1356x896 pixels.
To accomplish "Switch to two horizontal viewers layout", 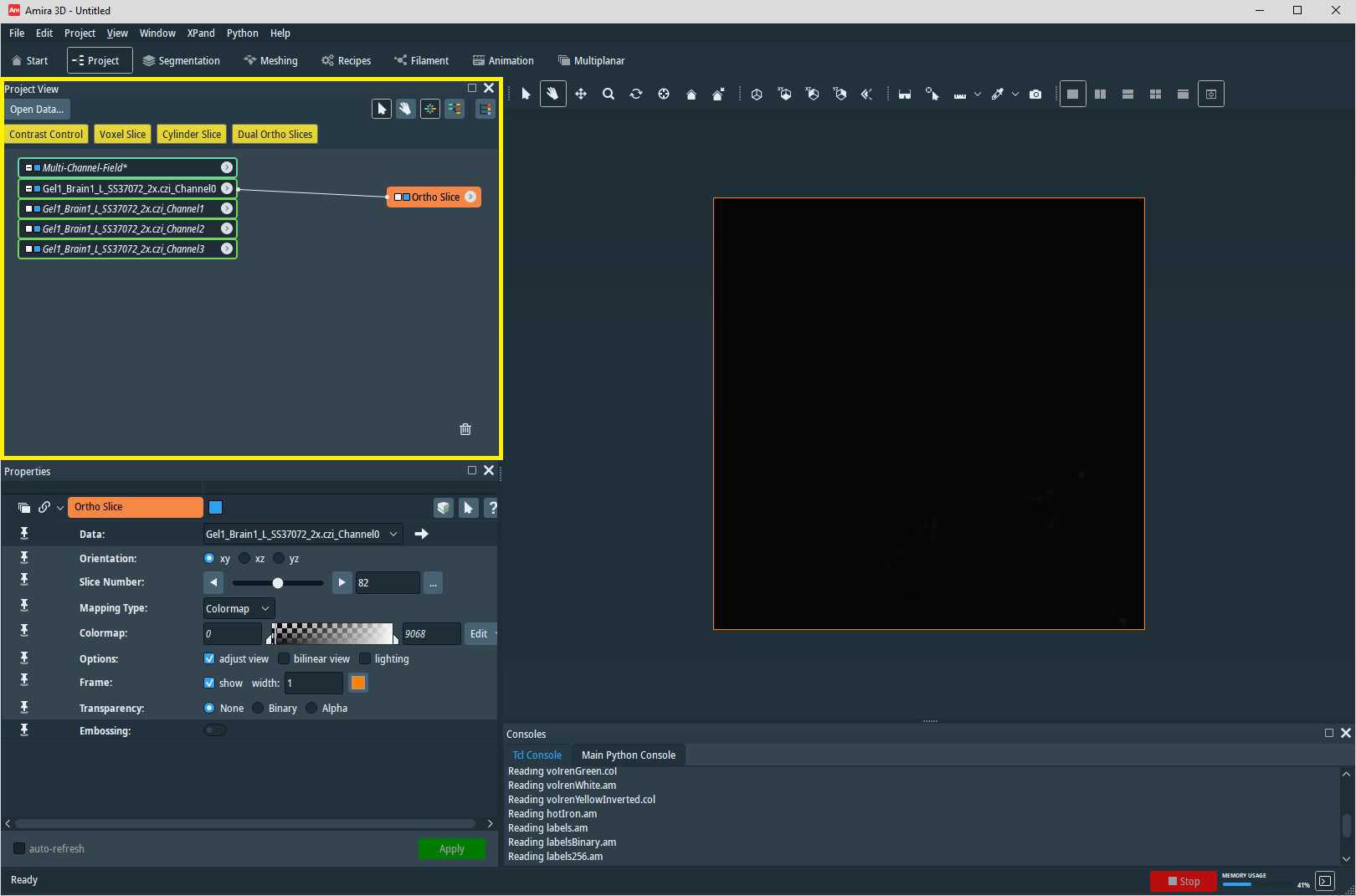I will (1128, 95).
